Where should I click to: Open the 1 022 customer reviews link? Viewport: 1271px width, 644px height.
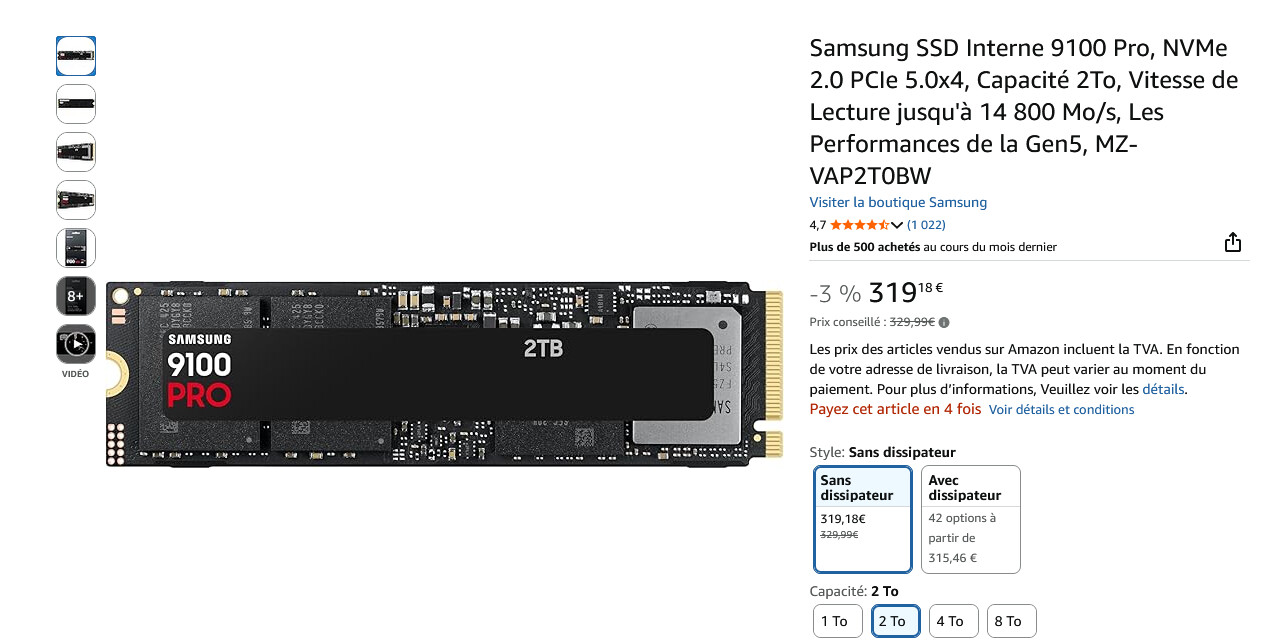[x=926, y=225]
